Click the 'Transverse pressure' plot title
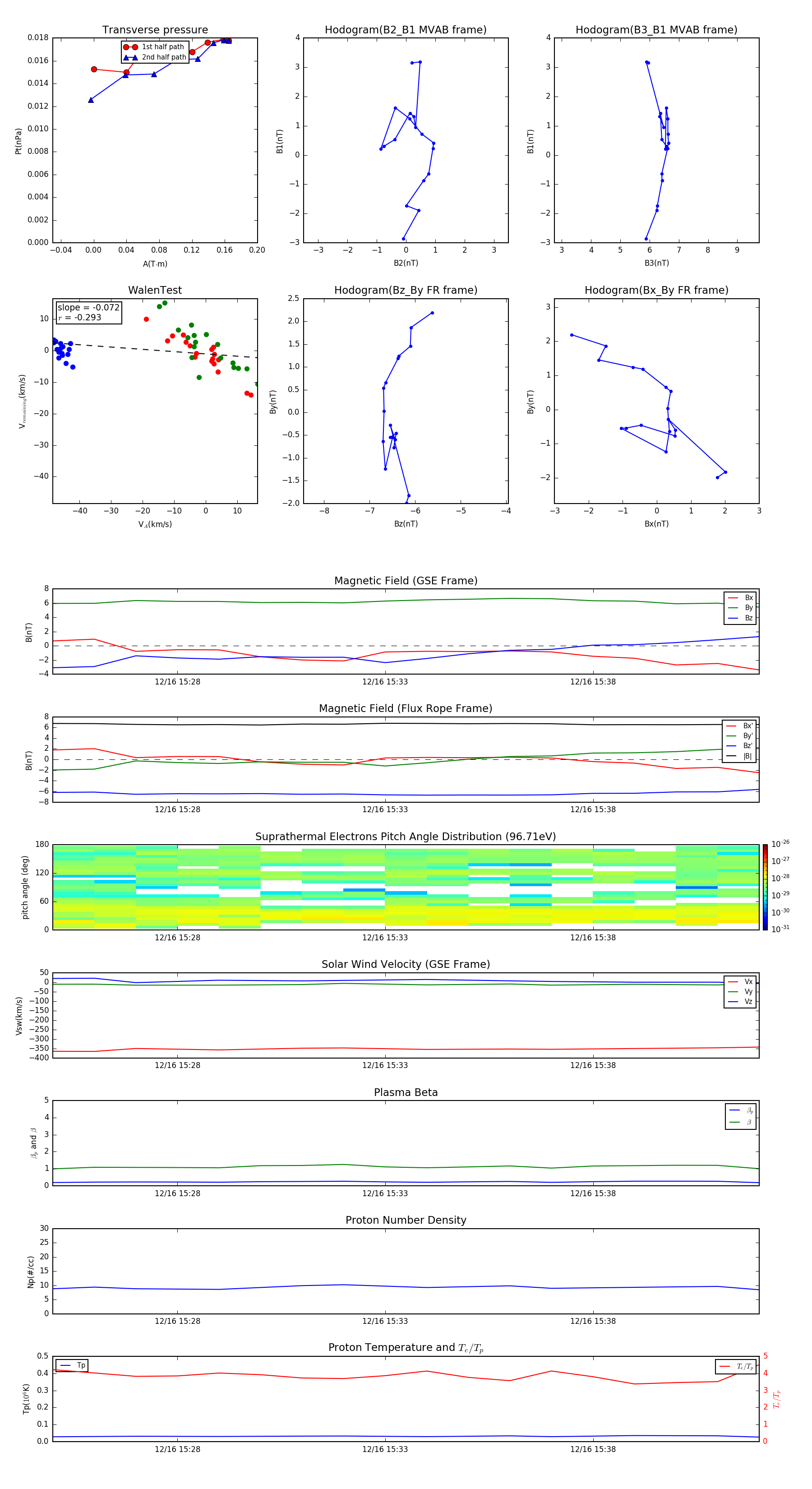The height and width of the screenshot is (1489, 812). (x=155, y=29)
